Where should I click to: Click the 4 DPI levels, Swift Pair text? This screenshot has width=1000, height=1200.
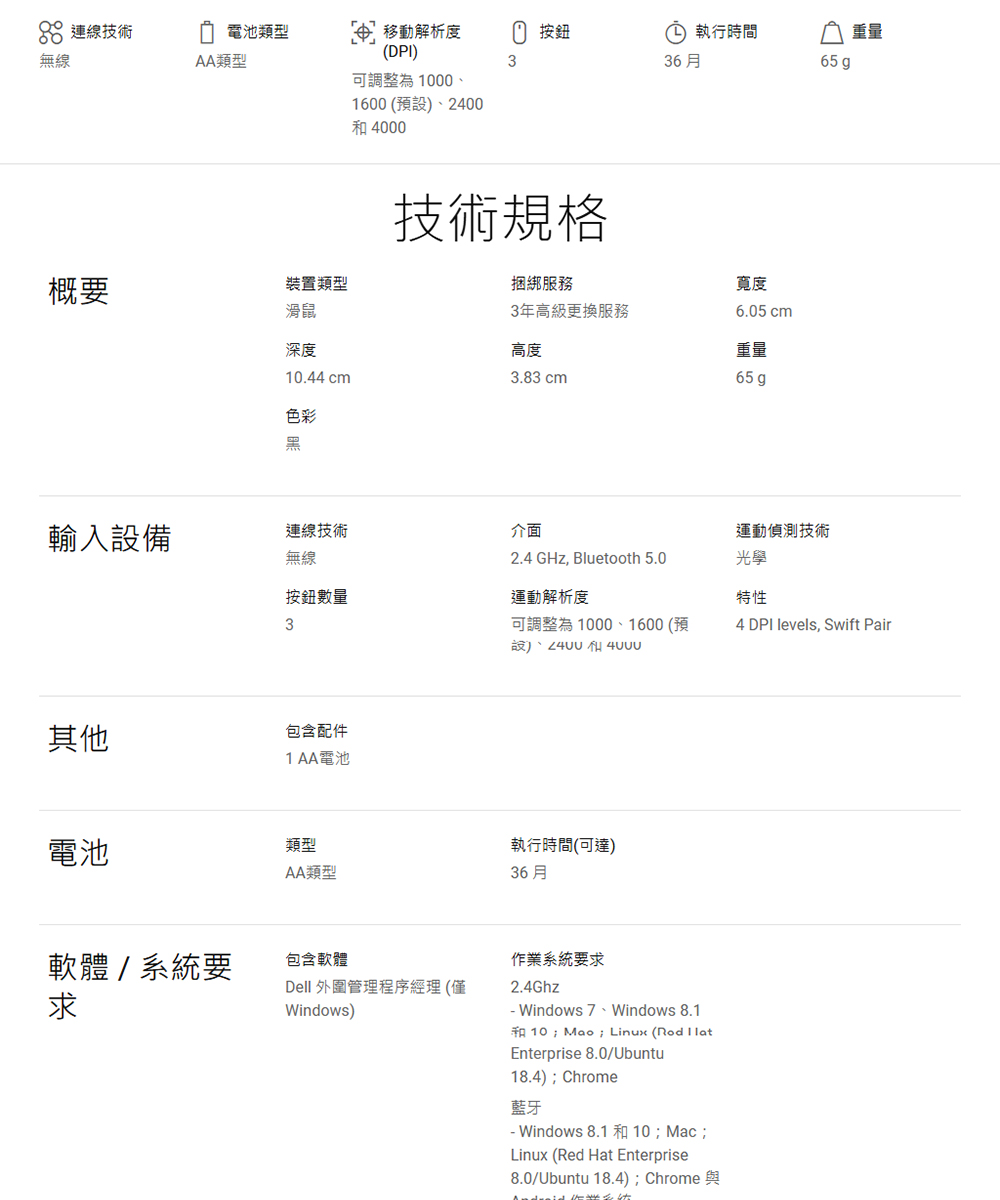click(813, 625)
